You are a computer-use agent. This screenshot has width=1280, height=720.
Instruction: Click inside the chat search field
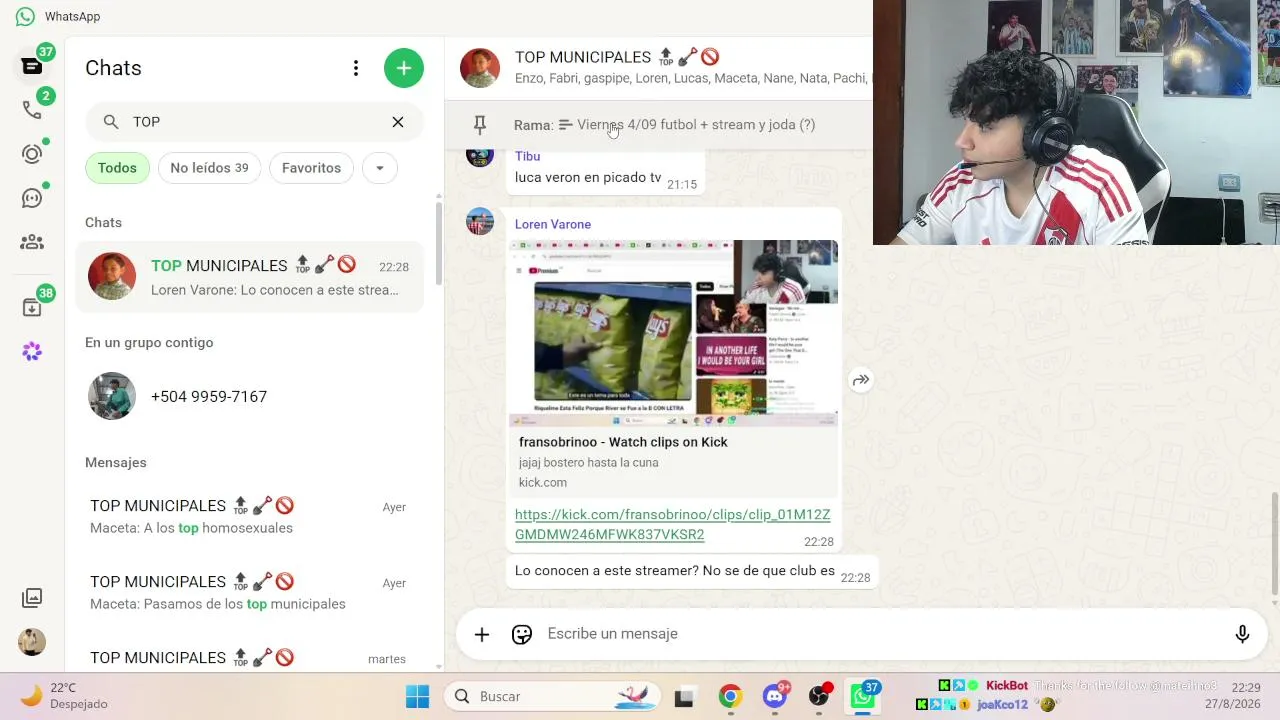click(254, 122)
